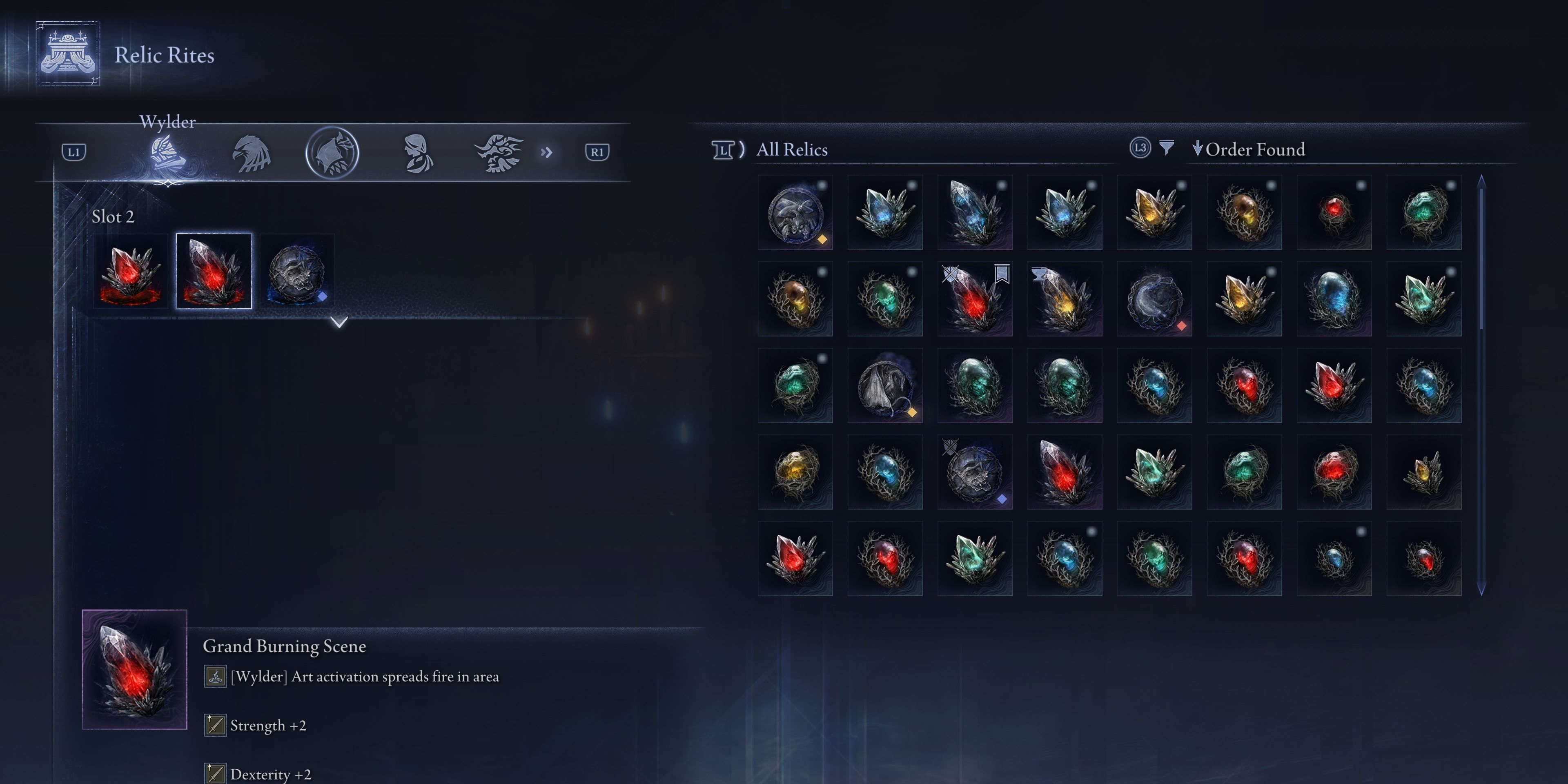Click the relic list vertical scrollbar
Viewport: 1568px width, 784px height.
[x=1481, y=385]
